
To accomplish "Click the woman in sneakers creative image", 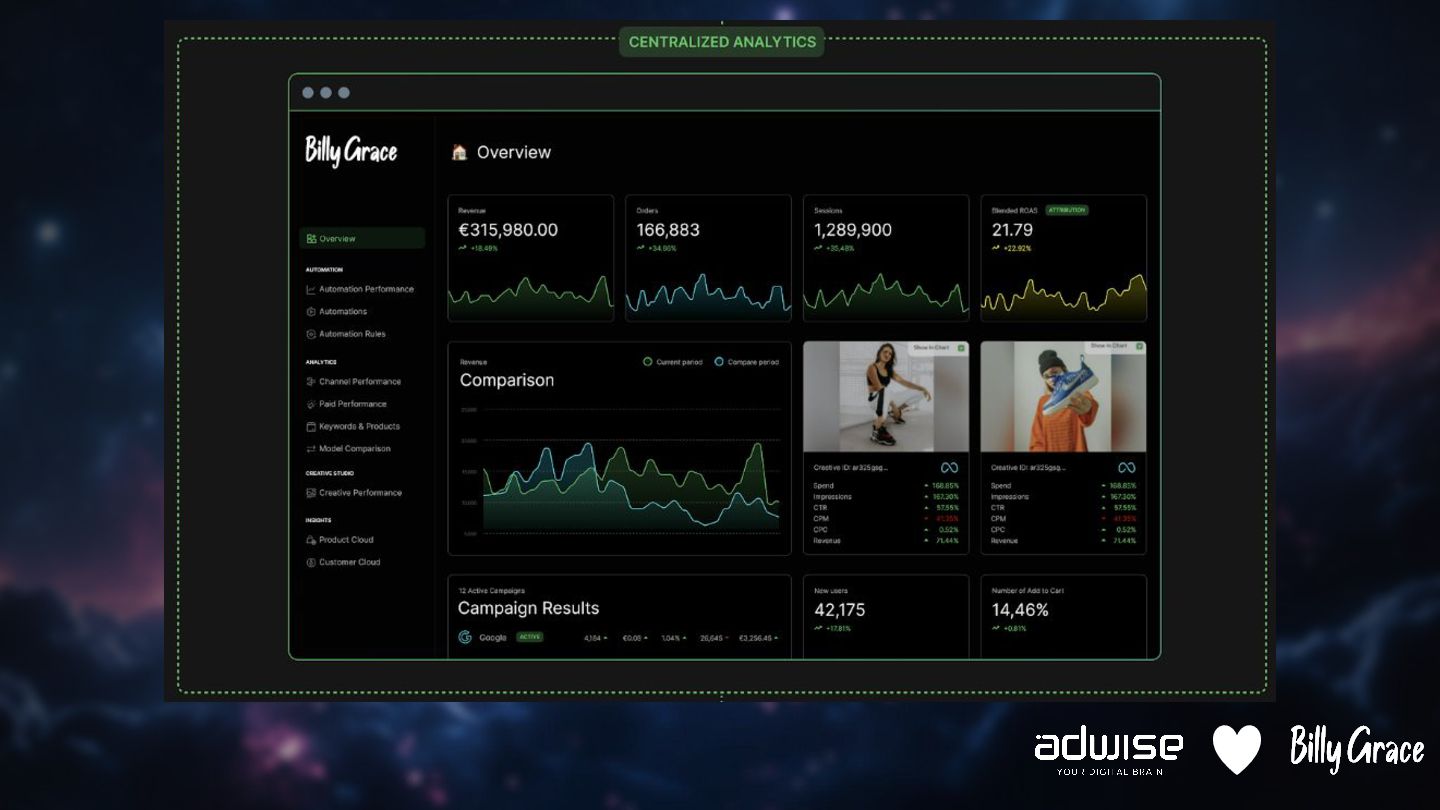I will point(886,397).
